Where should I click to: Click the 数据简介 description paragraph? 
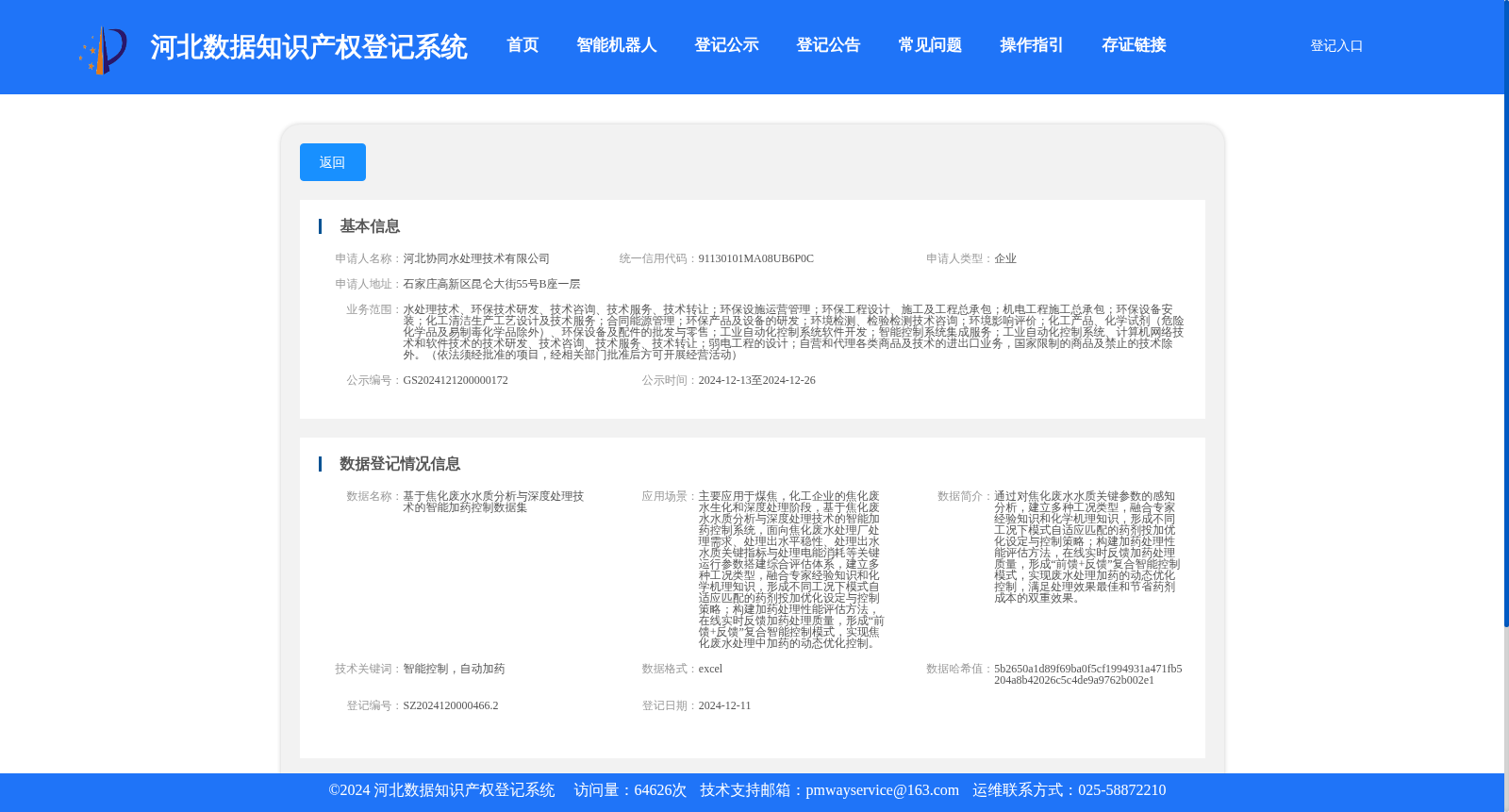pyautogui.click(x=1087, y=547)
